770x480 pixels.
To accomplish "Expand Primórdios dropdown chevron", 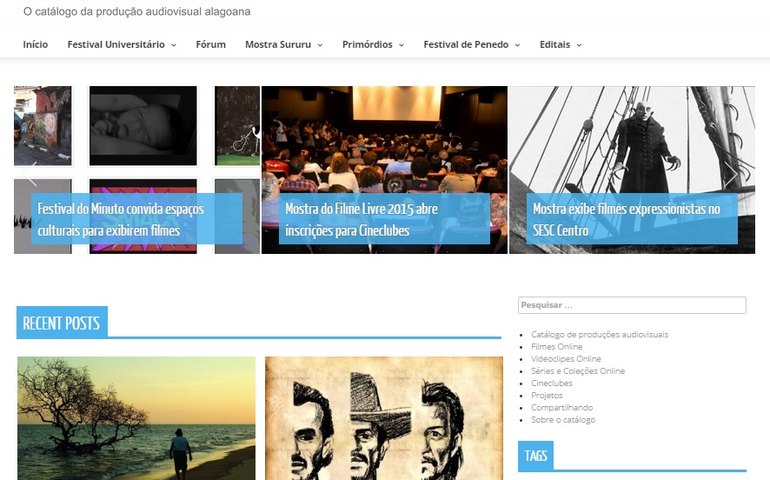I will 401,45.
